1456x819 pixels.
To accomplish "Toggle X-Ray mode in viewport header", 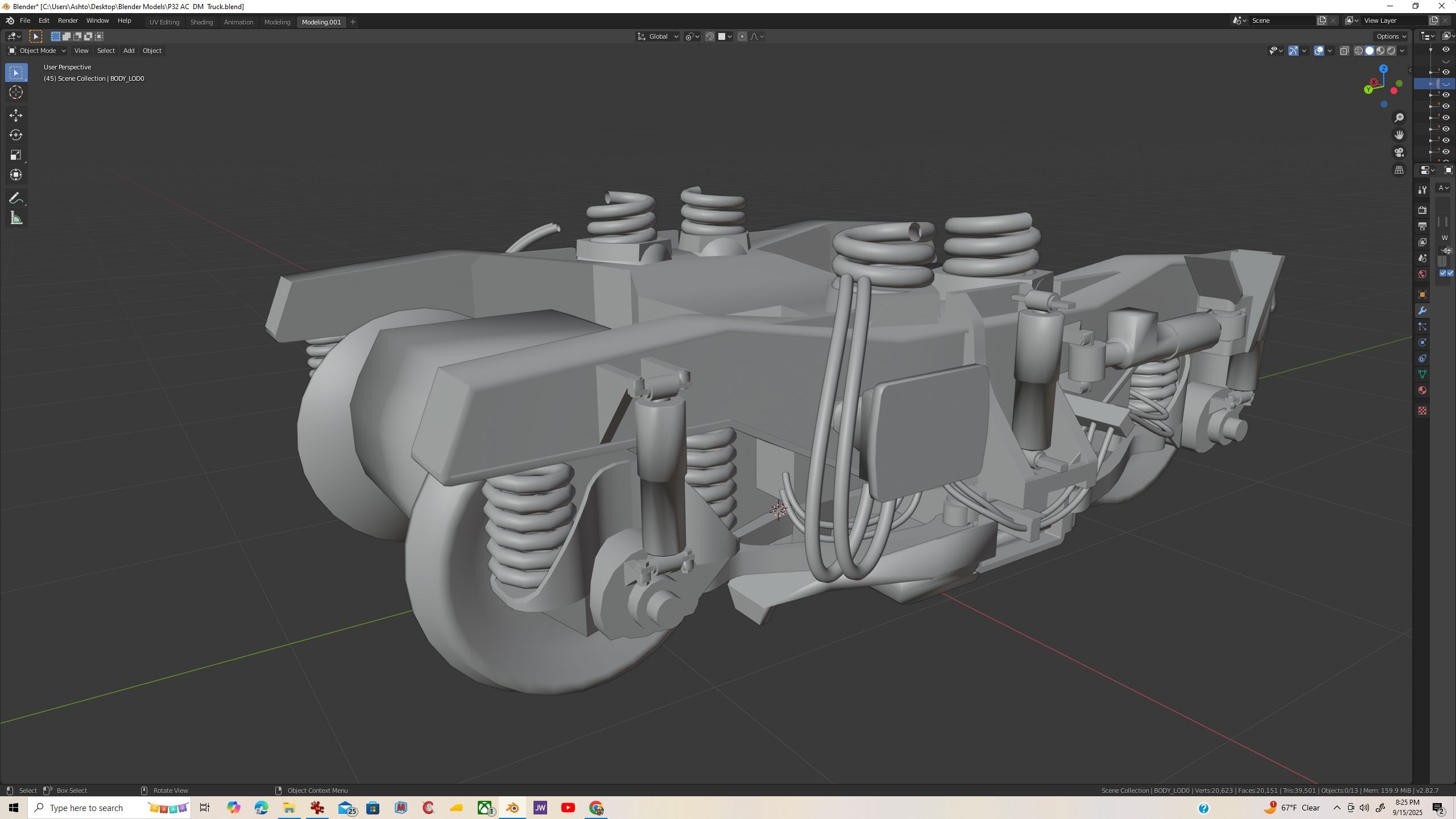I will click(x=1345, y=51).
